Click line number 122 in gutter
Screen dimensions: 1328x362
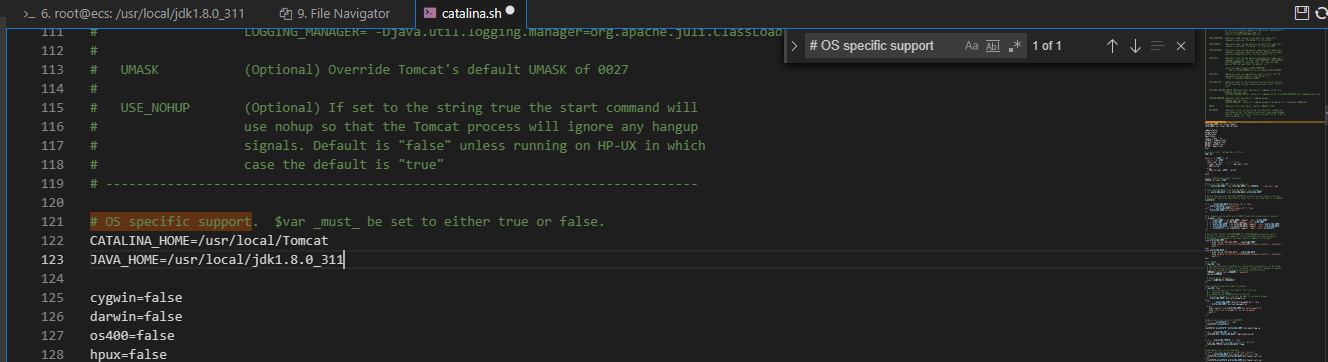pos(58,241)
